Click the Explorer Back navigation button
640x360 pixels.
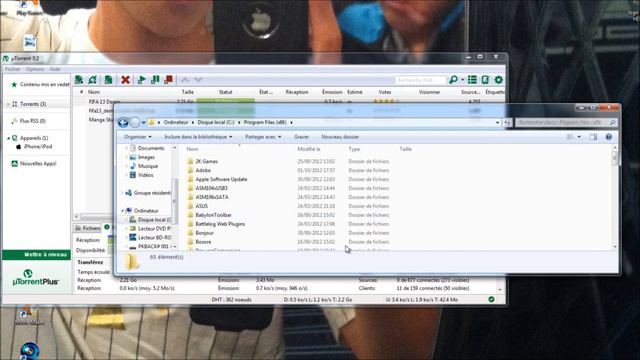123,122
